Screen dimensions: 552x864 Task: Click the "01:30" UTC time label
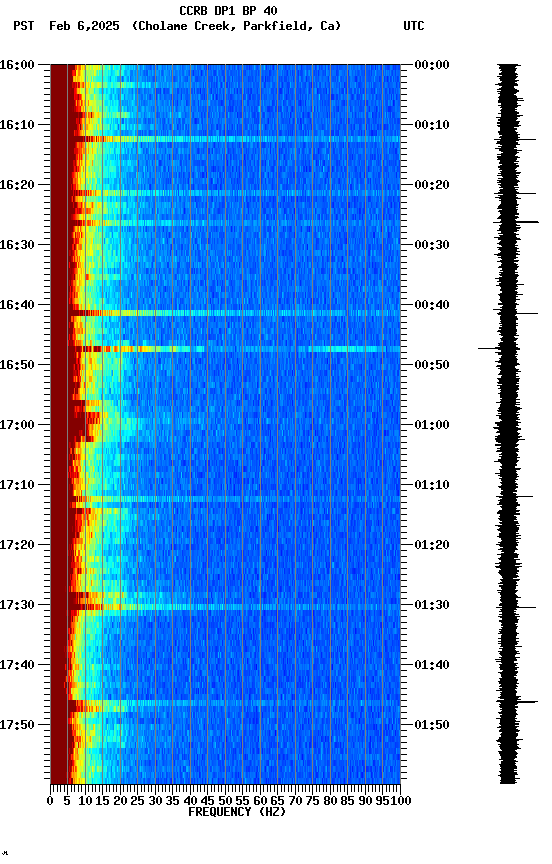432,606
